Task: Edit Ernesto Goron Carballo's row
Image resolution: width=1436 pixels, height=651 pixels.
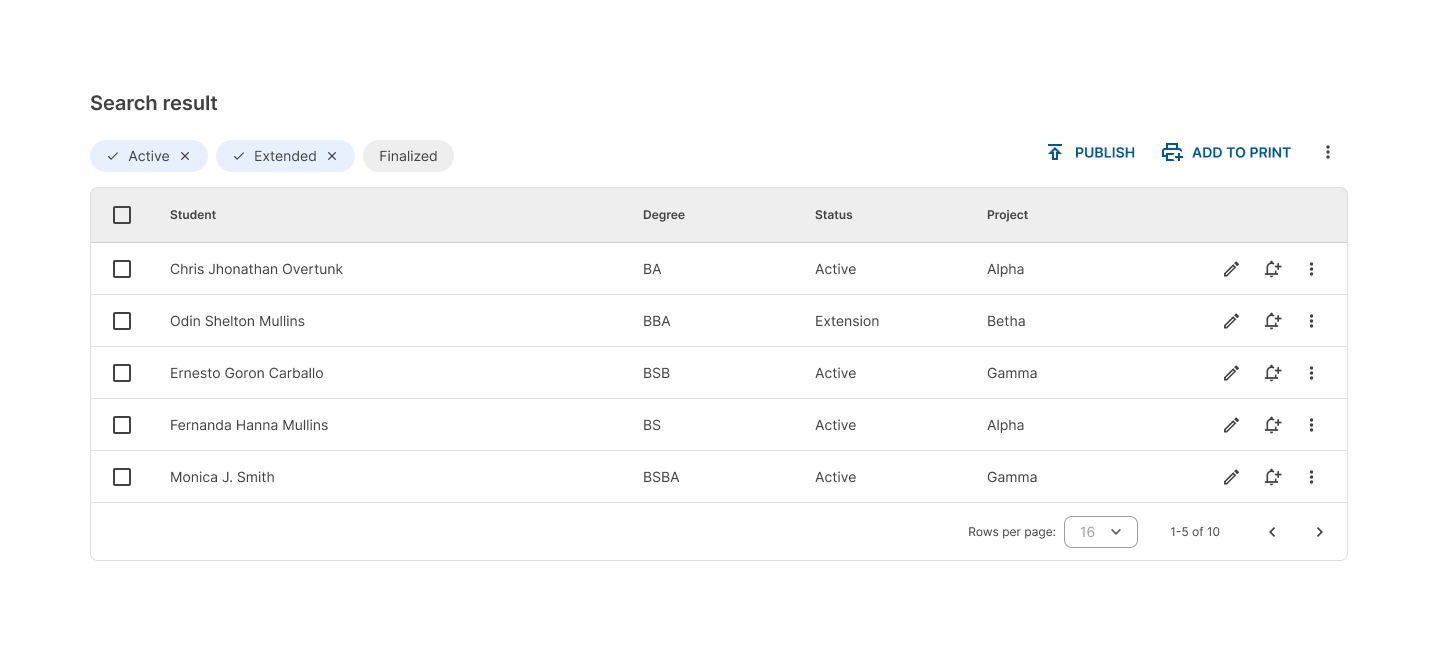Action: pyautogui.click(x=1231, y=373)
